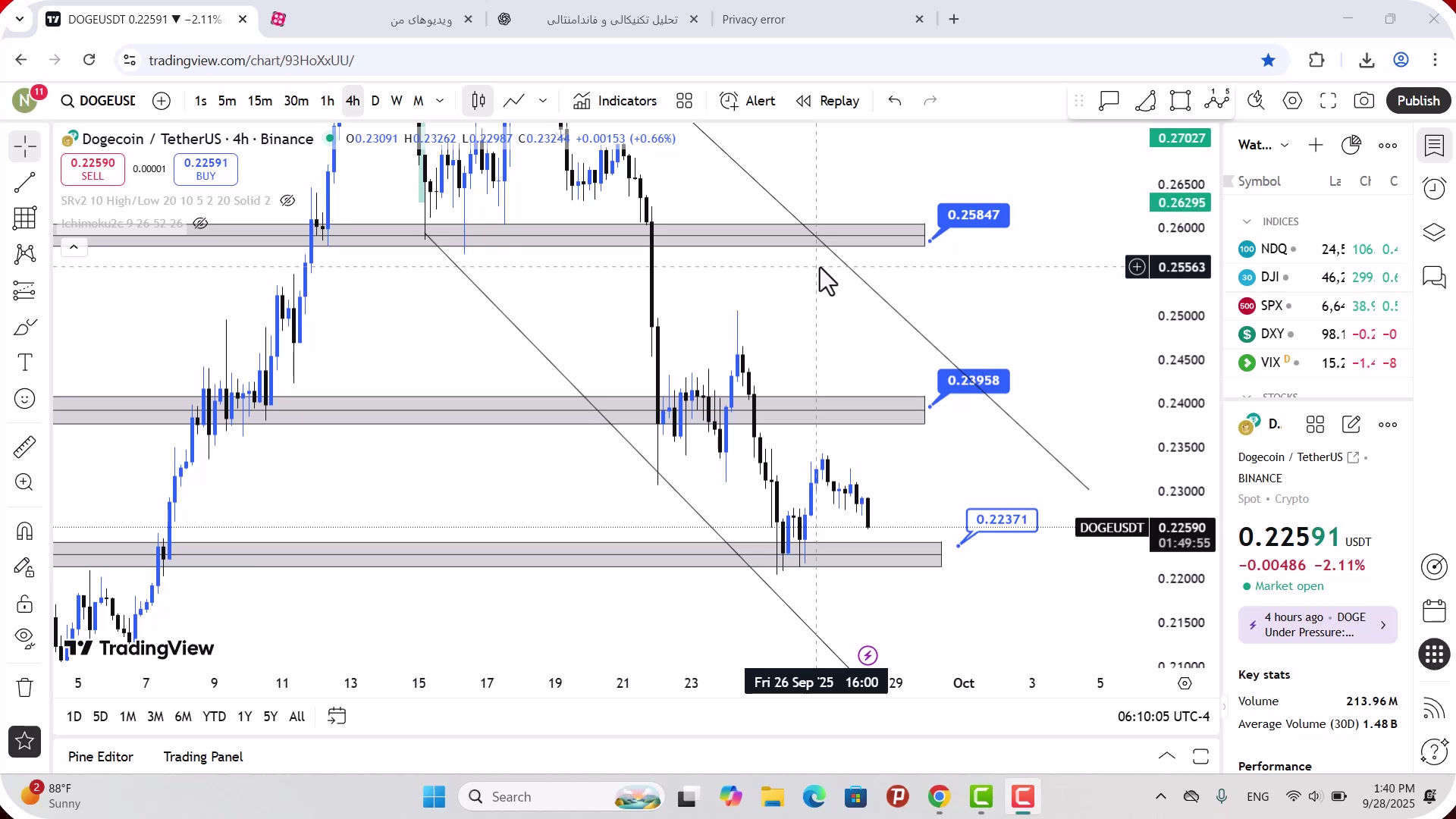Click the trash remove objects icon
1456x819 pixels.
(x=25, y=687)
